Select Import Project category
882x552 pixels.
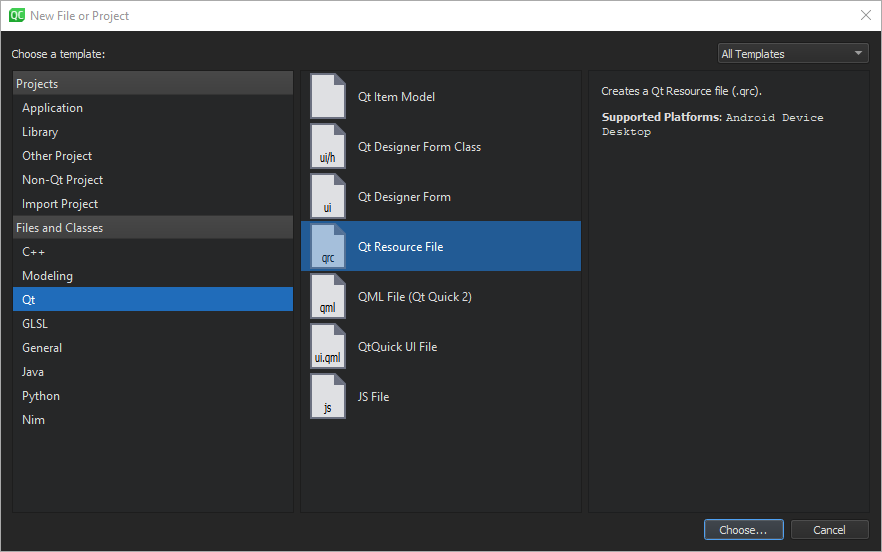click(153, 204)
